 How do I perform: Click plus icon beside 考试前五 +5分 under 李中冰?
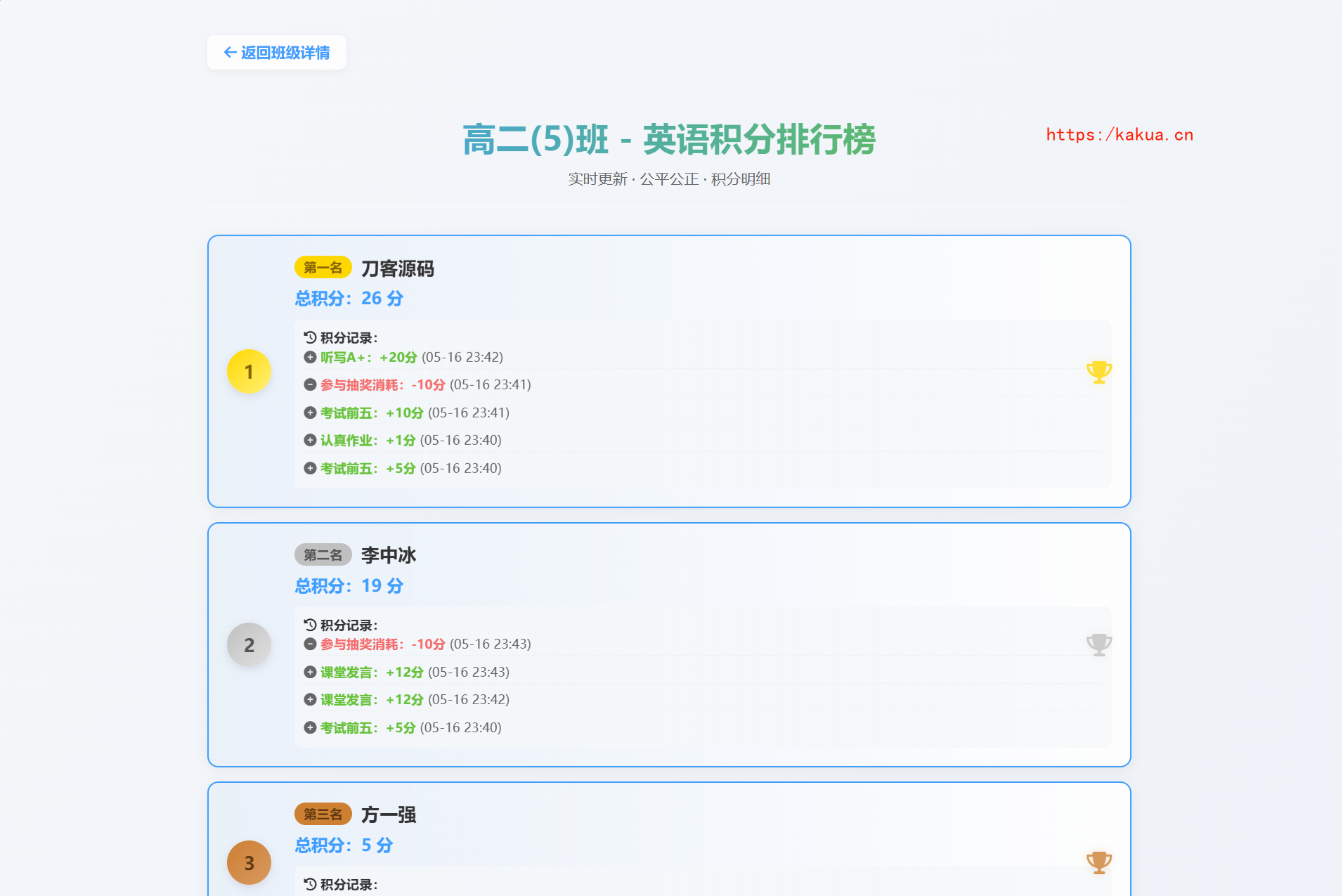coord(310,727)
